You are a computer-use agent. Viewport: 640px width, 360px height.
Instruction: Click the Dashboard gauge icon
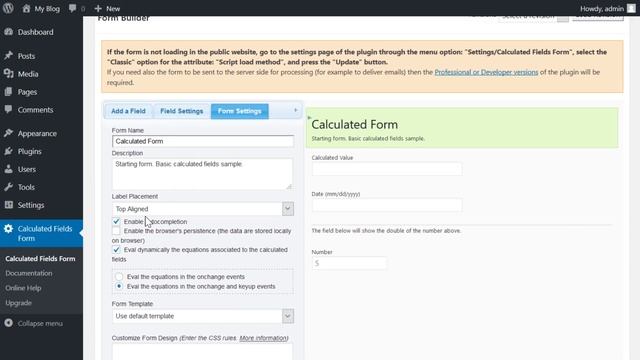click(x=9, y=32)
